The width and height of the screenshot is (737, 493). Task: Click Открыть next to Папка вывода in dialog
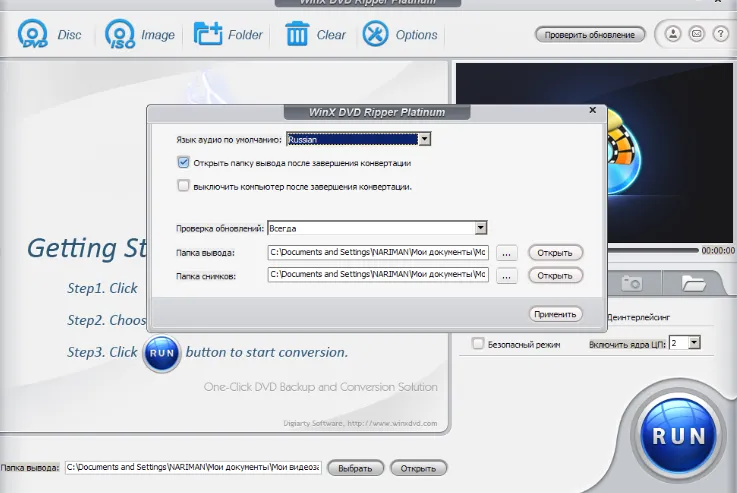click(555, 253)
